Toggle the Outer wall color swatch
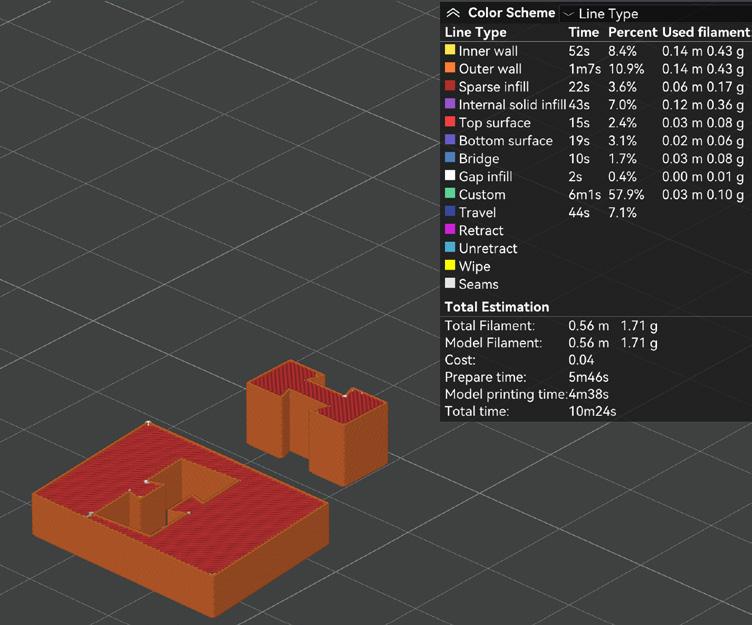This screenshot has height=625, width=752. [x=449, y=68]
